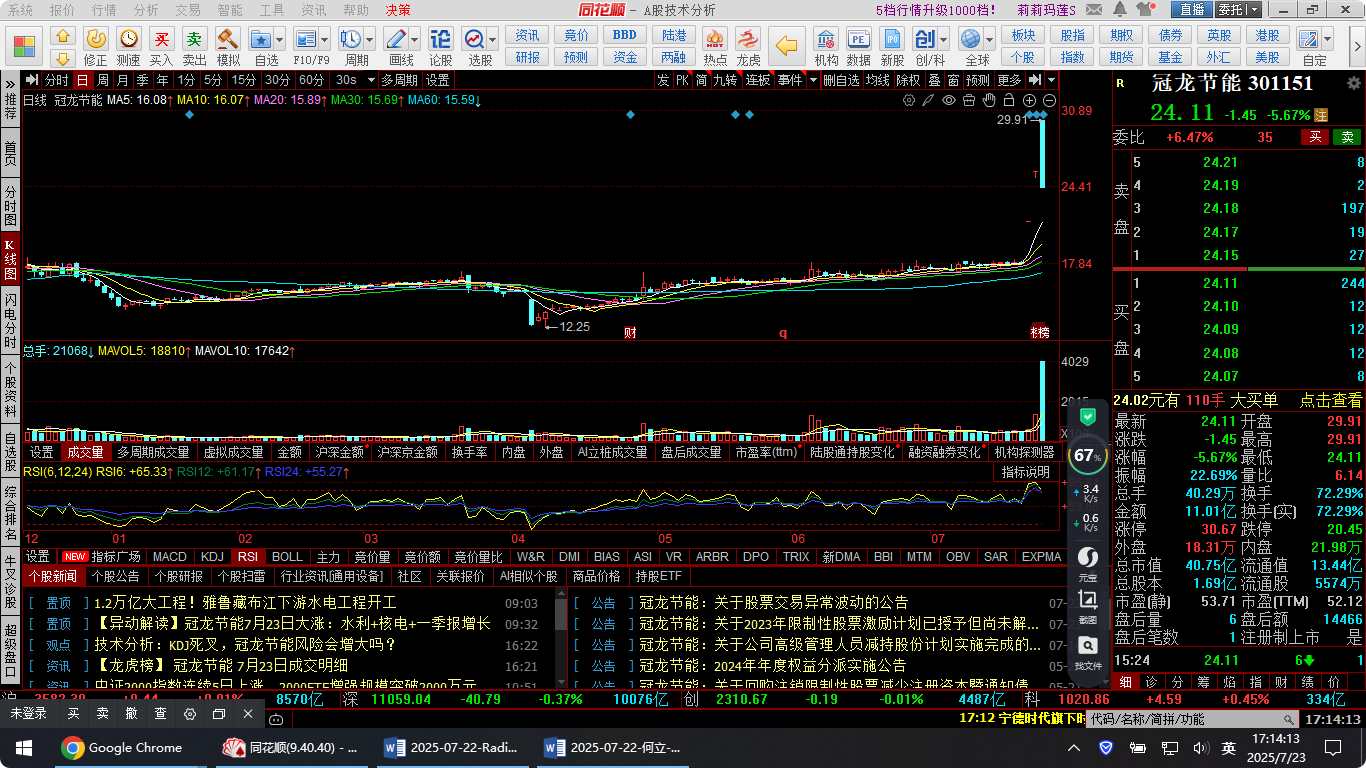Click the 资讯 toolbar button
1366x768 pixels.
527,35
